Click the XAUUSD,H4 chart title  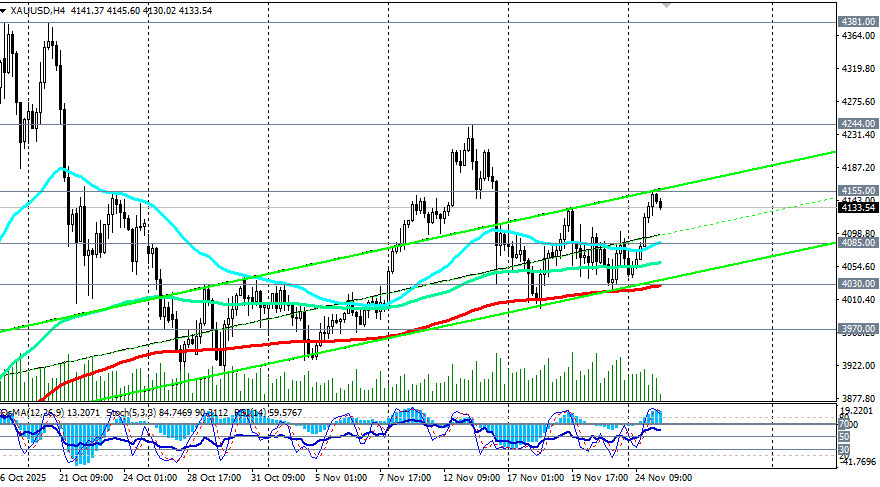point(38,10)
